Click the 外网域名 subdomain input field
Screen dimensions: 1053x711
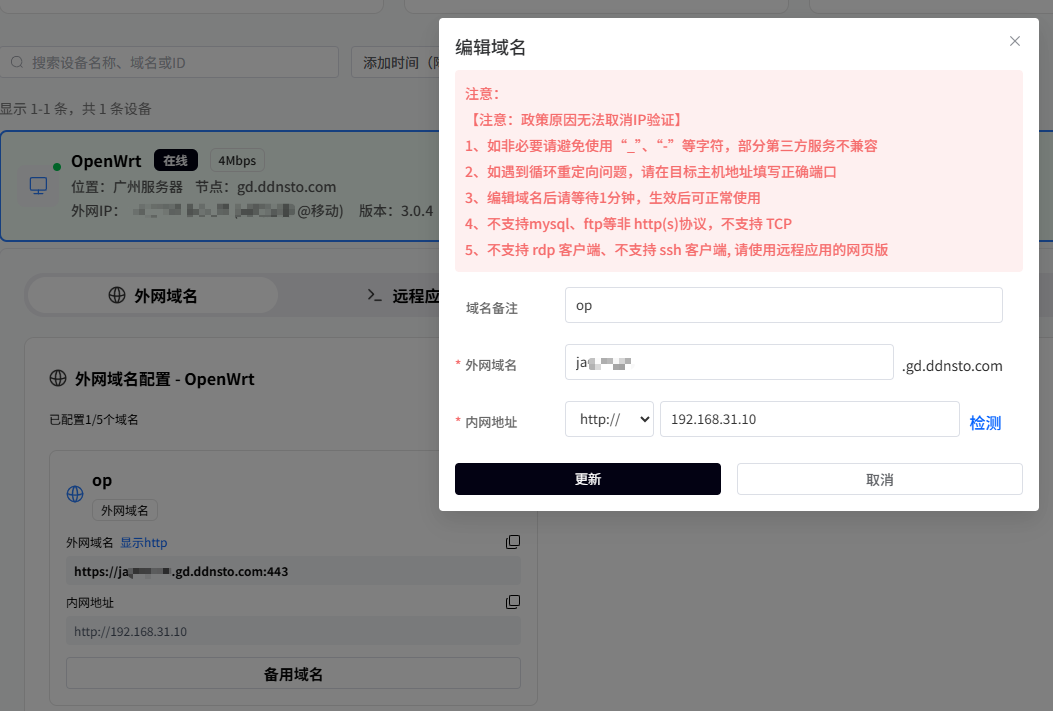(728, 363)
